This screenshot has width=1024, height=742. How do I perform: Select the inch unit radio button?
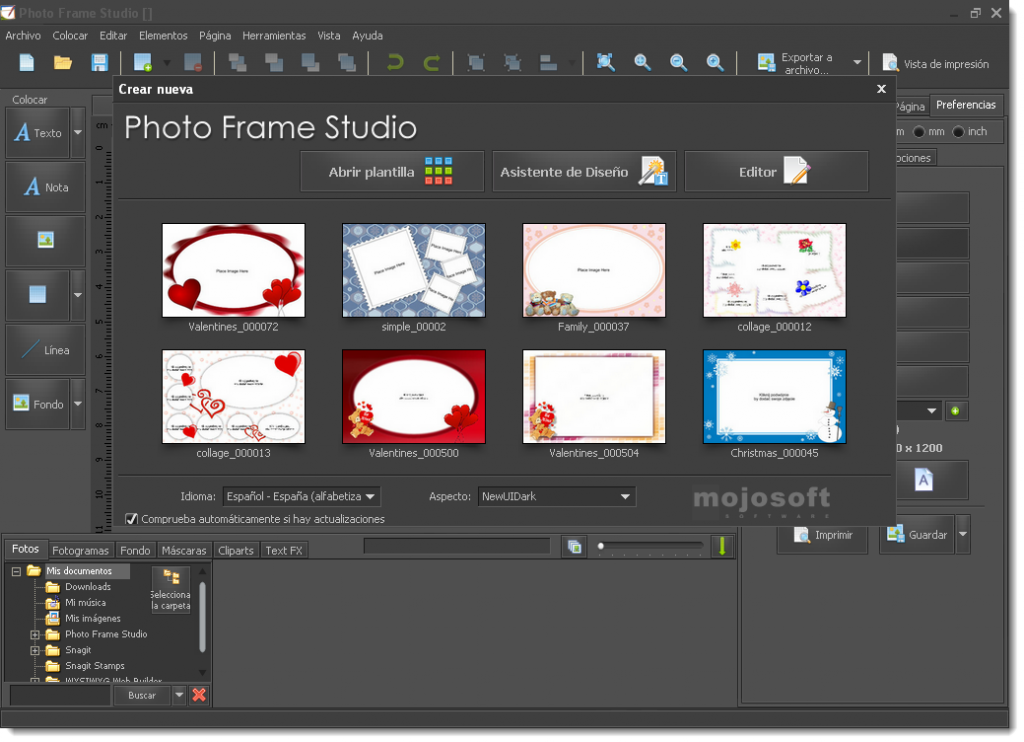pos(958,132)
